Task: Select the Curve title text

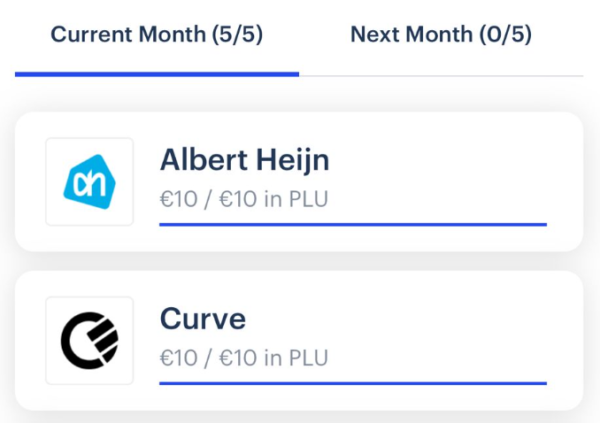Action: [203, 319]
